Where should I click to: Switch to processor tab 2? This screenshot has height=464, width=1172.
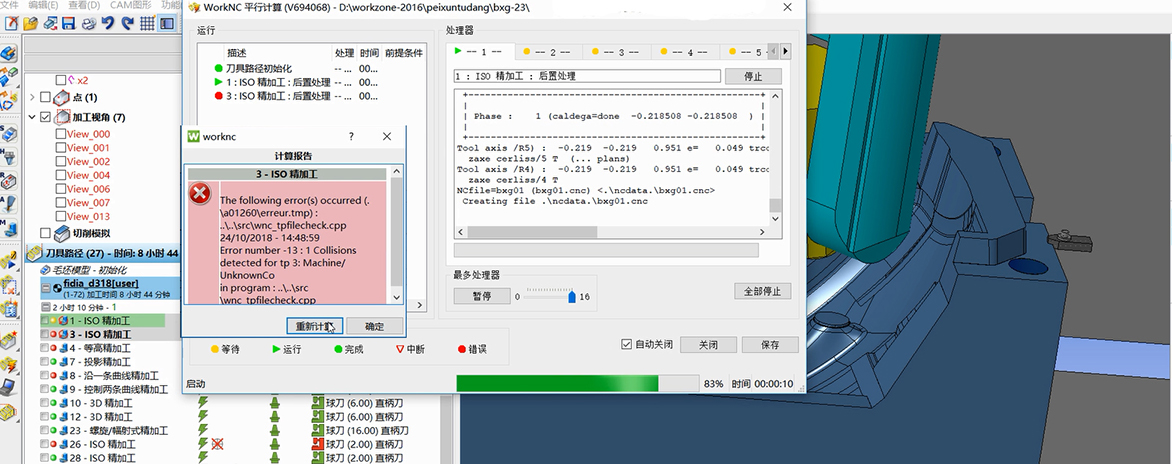coord(547,52)
